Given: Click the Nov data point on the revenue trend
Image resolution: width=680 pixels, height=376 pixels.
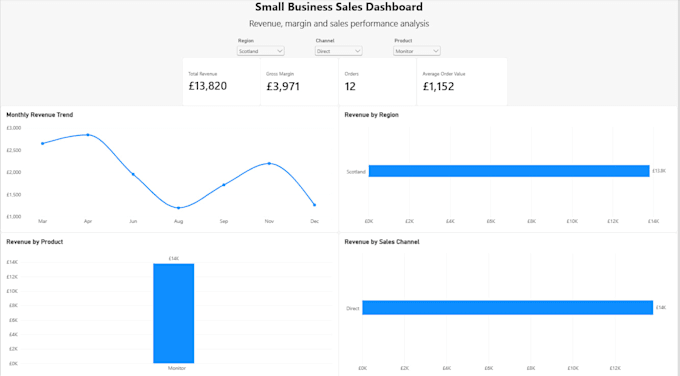Looking at the screenshot, I should (x=269, y=163).
